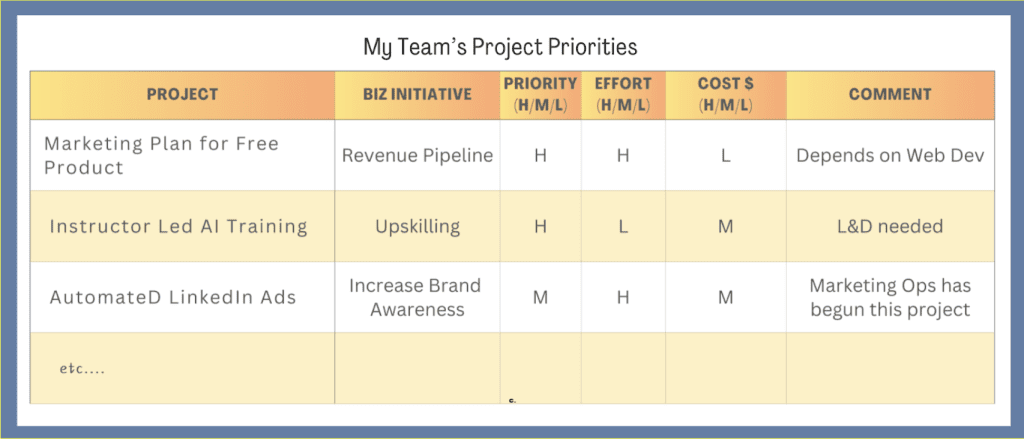Viewport: 1024px width, 439px height.
Task: Select the COST $ column header
Action: pyautogui.click(x=726, y=95)
